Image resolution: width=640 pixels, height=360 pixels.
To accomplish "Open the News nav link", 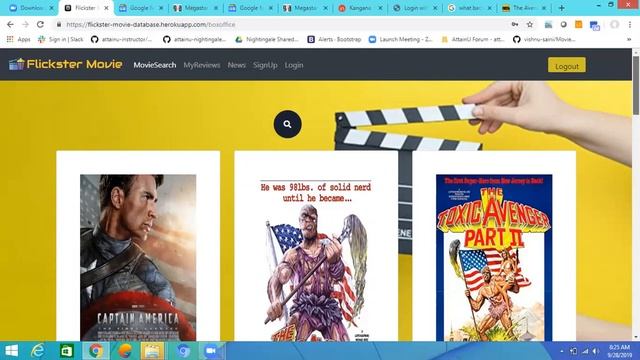I will point(236,65).
